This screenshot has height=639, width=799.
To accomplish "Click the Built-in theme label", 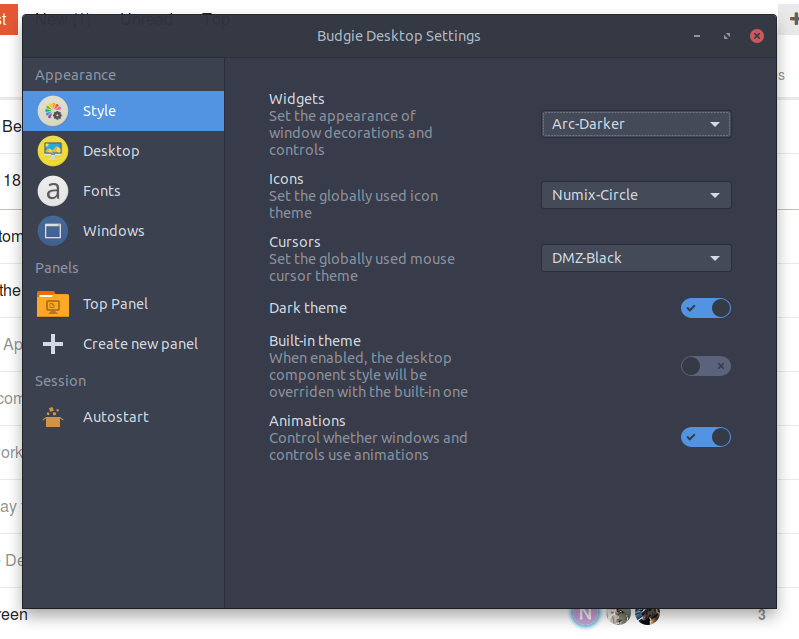I will pos(315,341).
